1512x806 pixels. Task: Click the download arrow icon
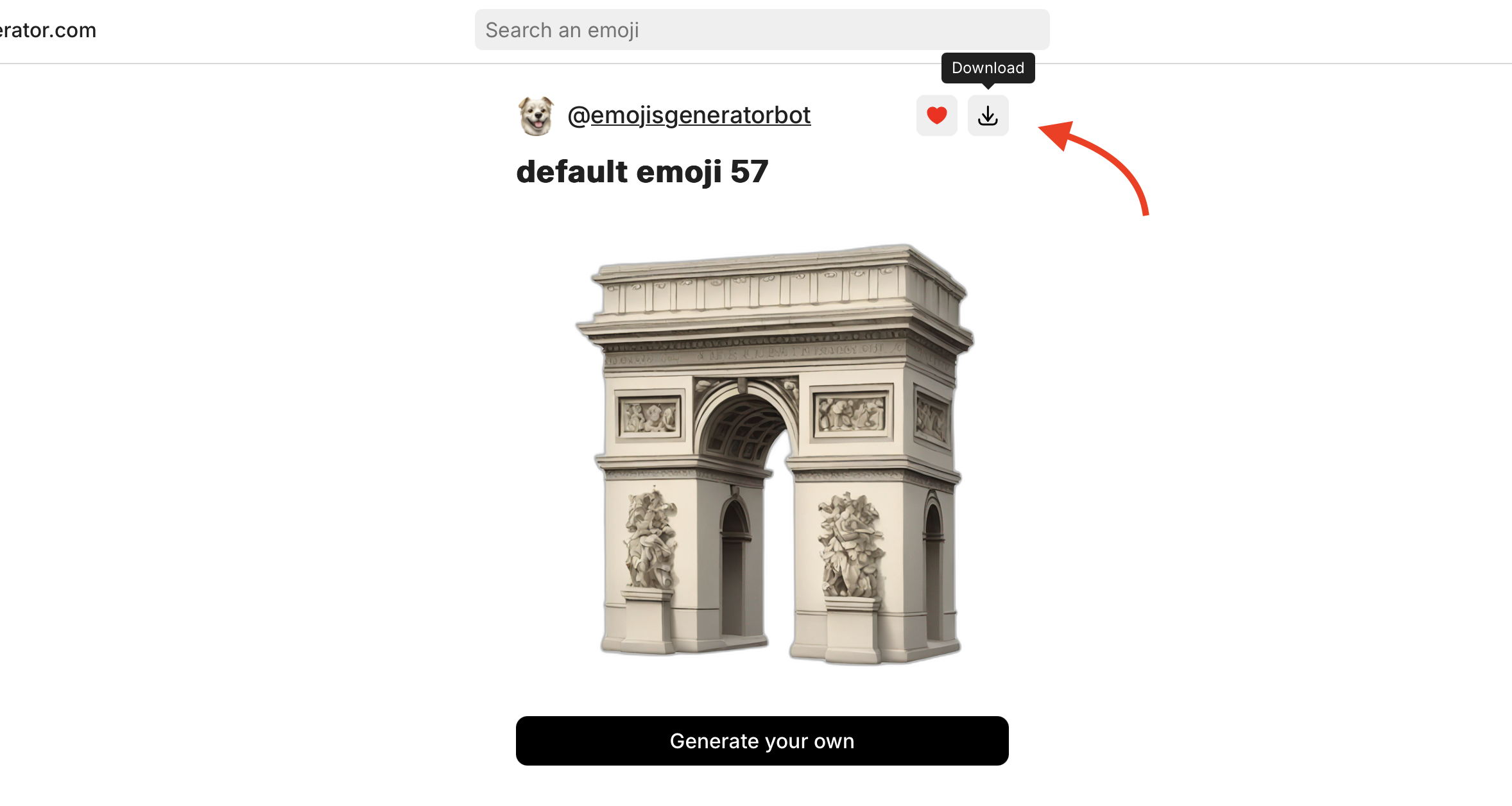988,116
